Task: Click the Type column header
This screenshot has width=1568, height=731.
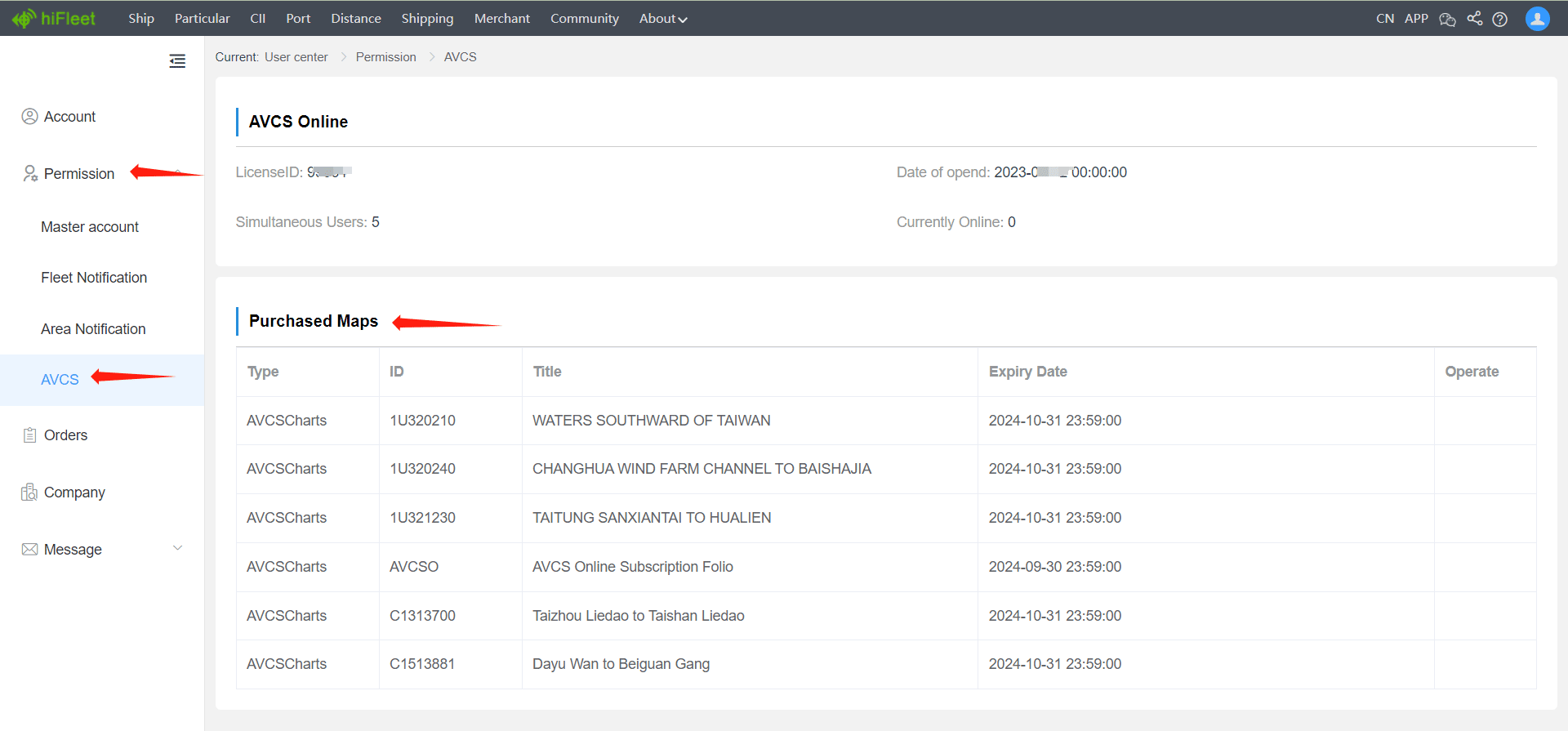Action: (x=263, y=372)
